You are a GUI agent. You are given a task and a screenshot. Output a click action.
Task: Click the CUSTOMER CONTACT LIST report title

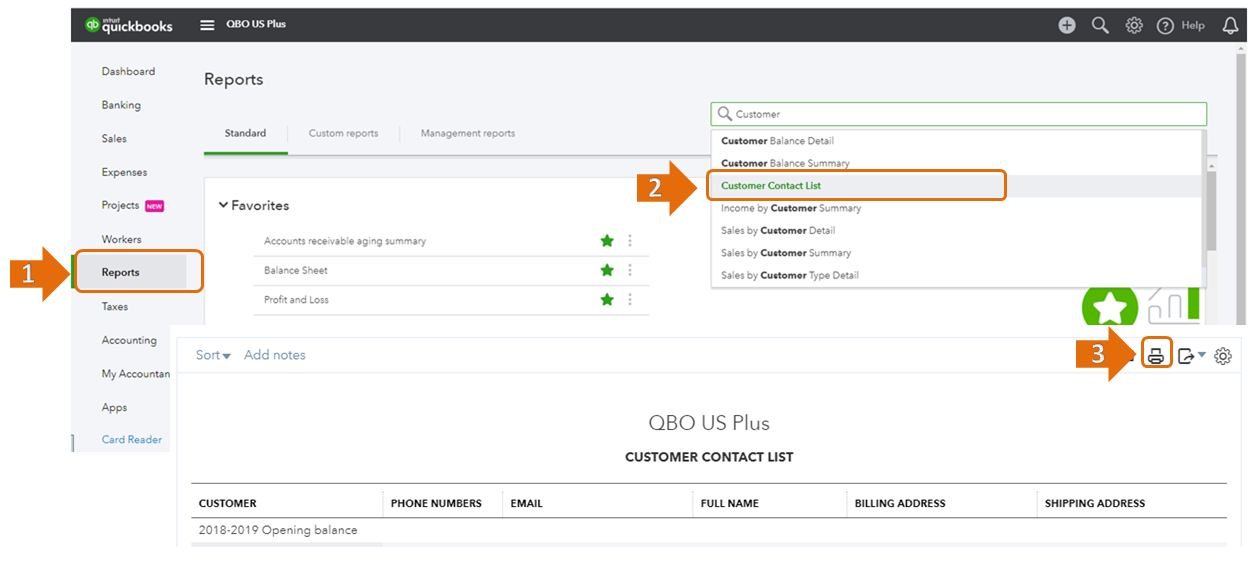[709, 457]
